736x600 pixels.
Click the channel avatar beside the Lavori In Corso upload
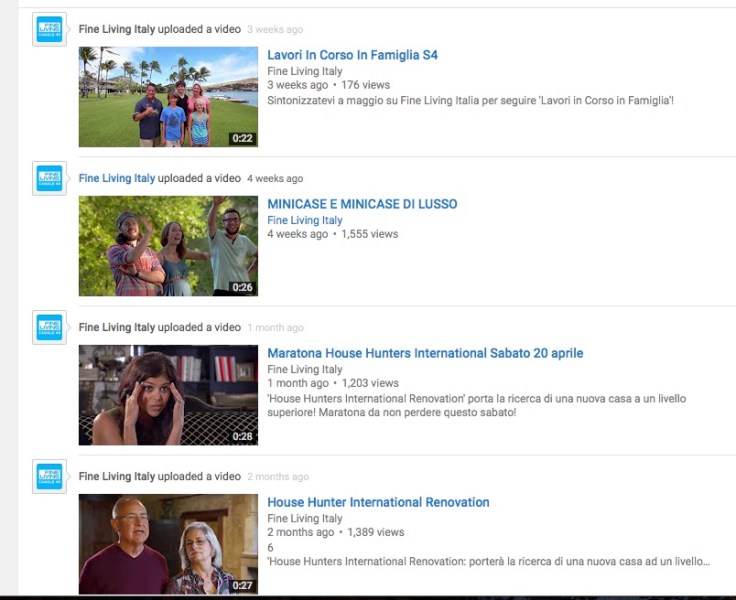(49, 30)
